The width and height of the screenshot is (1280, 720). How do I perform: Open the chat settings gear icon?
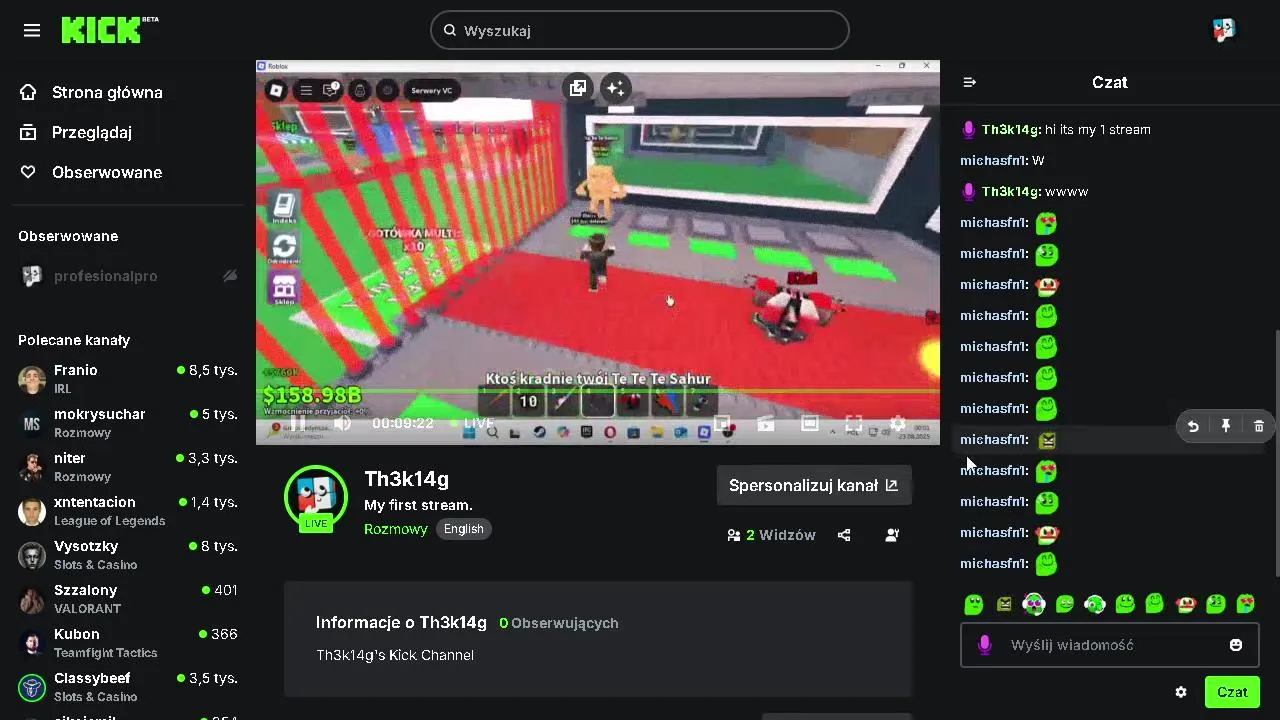click(x=1181, y=692)
